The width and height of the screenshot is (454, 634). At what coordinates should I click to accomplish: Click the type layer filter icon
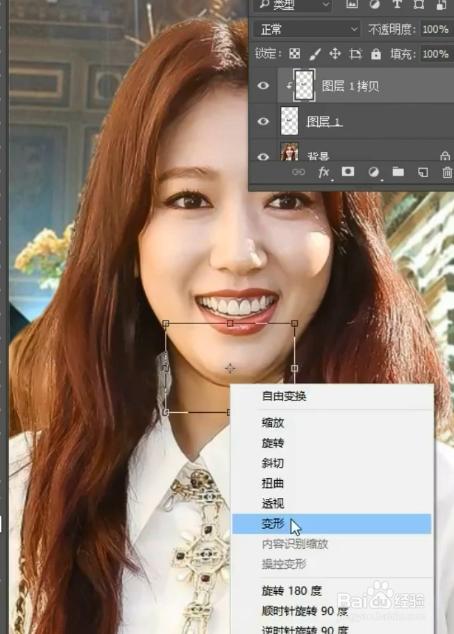pos(397,4)
